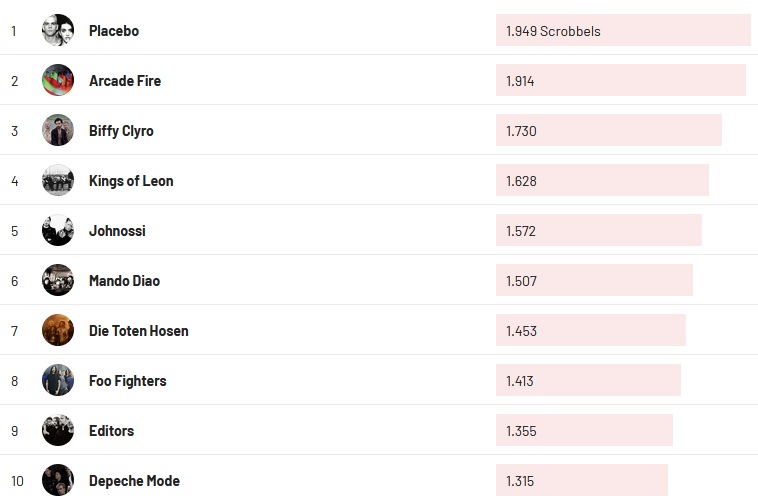The image size is (758, 504).
Task: Select Kings of Leon's avatar picture
Action: coord(58,180)
